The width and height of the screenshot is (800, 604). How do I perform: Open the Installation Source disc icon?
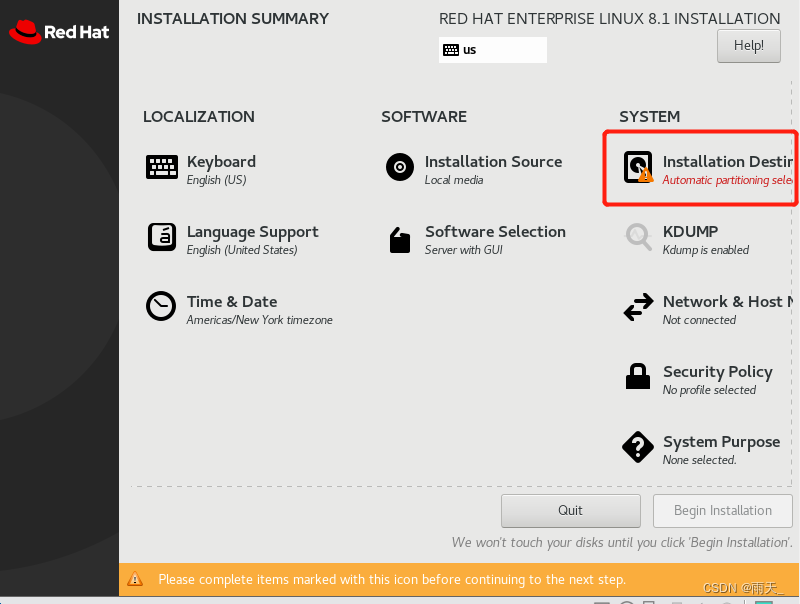coord(400,167)
